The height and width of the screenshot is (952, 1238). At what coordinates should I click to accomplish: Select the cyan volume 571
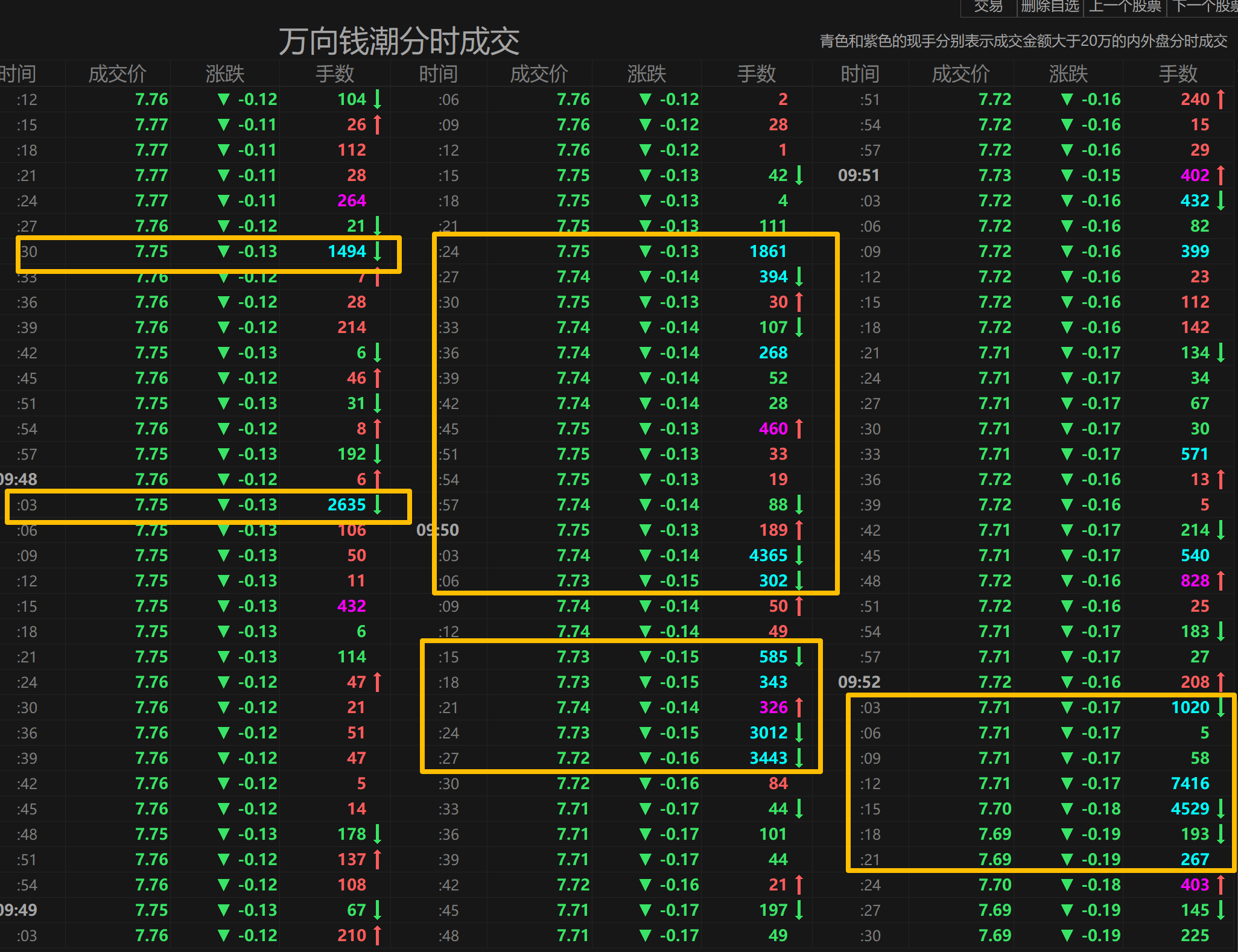pyautogui.click(x=1195, y=454)
